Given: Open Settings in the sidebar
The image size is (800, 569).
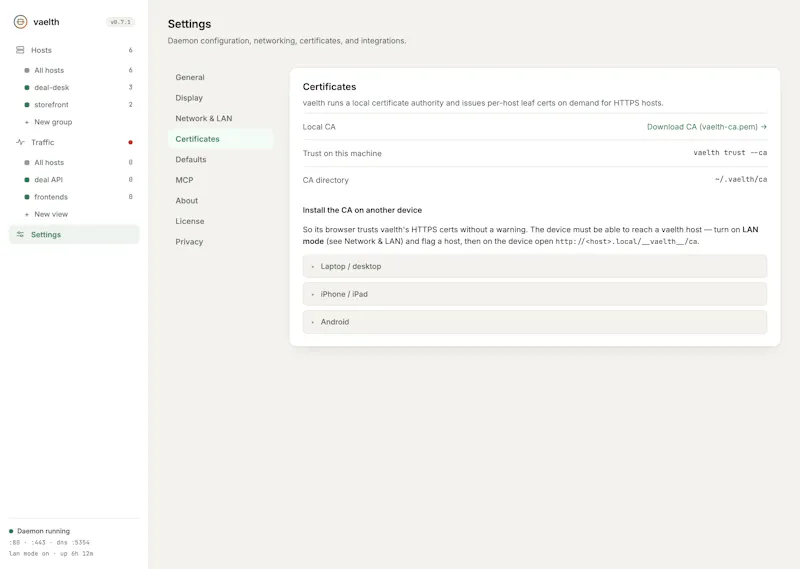Looking at the screenshot, I should 74,234.
